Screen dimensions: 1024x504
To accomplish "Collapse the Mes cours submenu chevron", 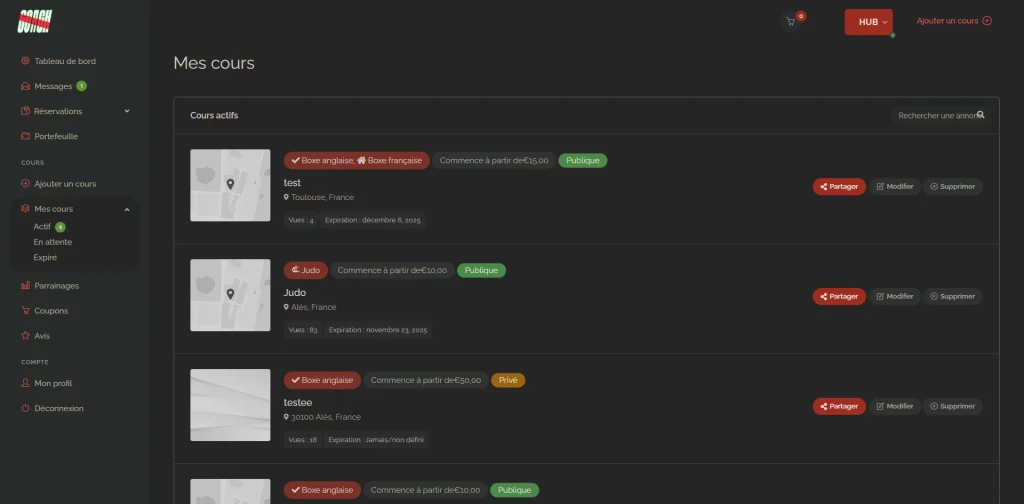I will 127,209.
